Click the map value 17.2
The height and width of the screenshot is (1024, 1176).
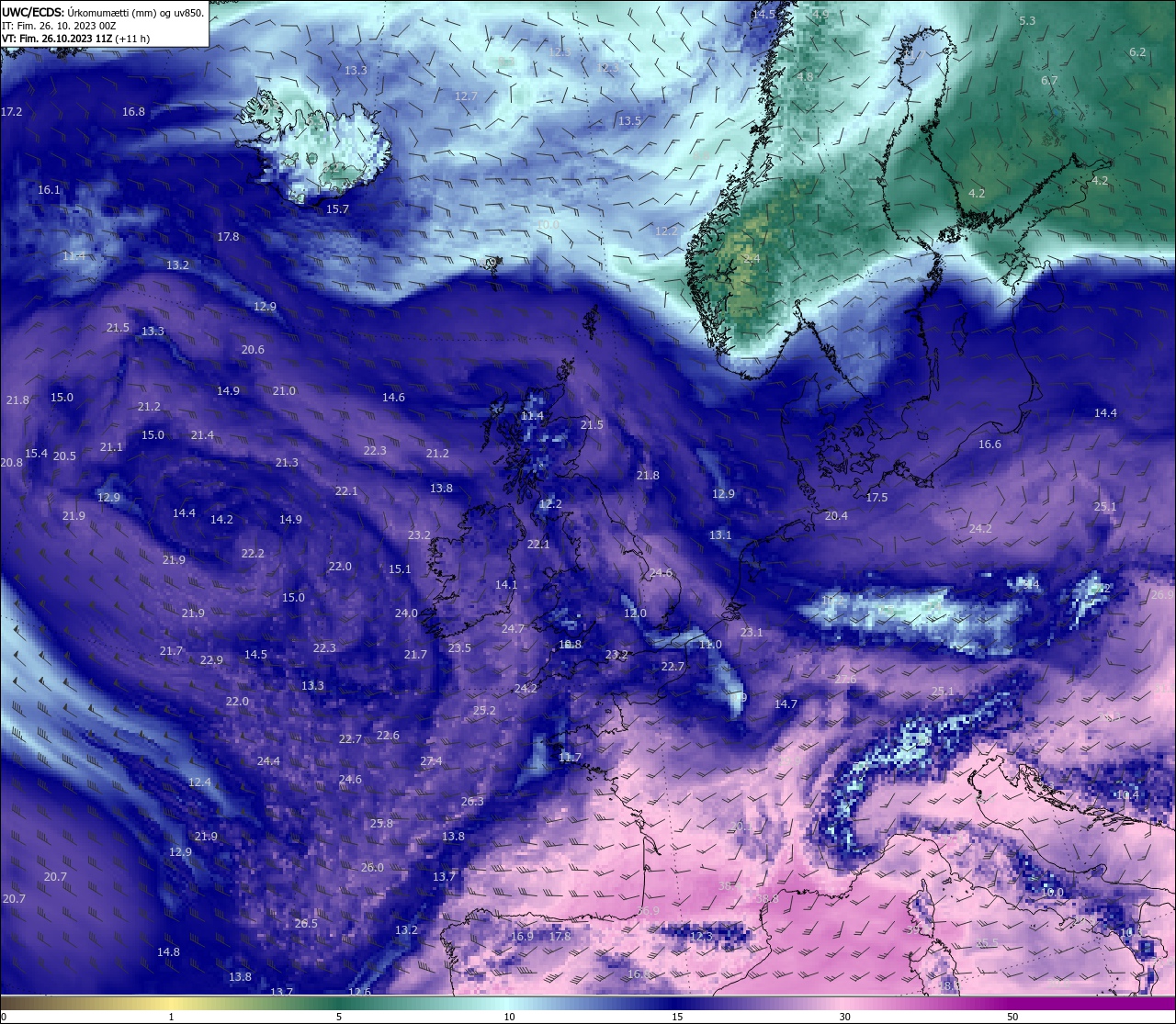pyautogui.click(x=11, y=111)
